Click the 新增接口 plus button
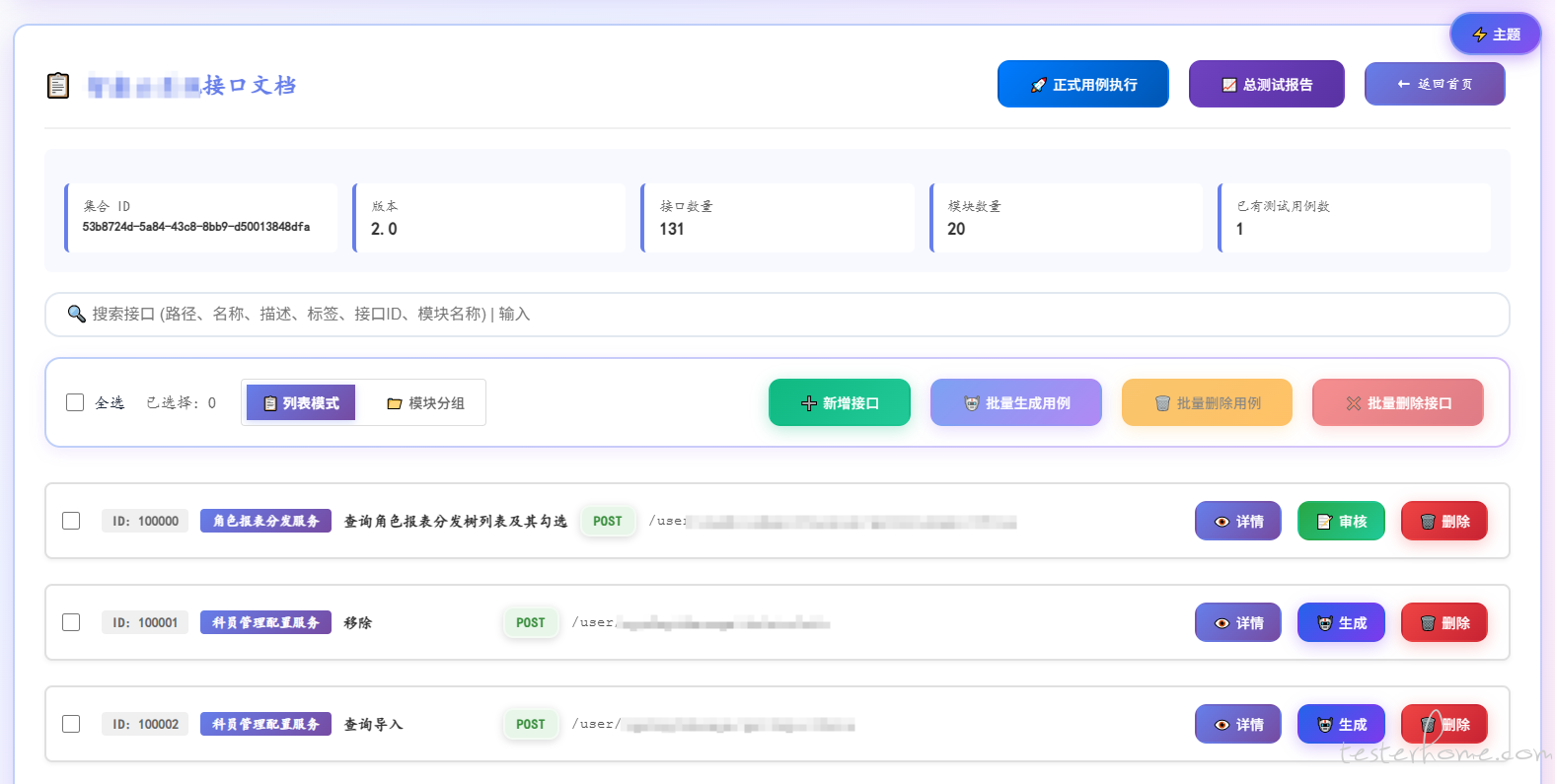The width and height of the screenshot is (1555, 784). pos(839,403)
